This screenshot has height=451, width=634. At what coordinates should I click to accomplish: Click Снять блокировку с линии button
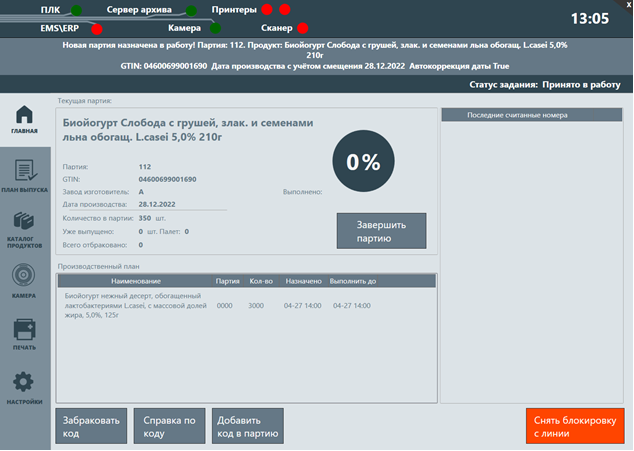point(575,426)
